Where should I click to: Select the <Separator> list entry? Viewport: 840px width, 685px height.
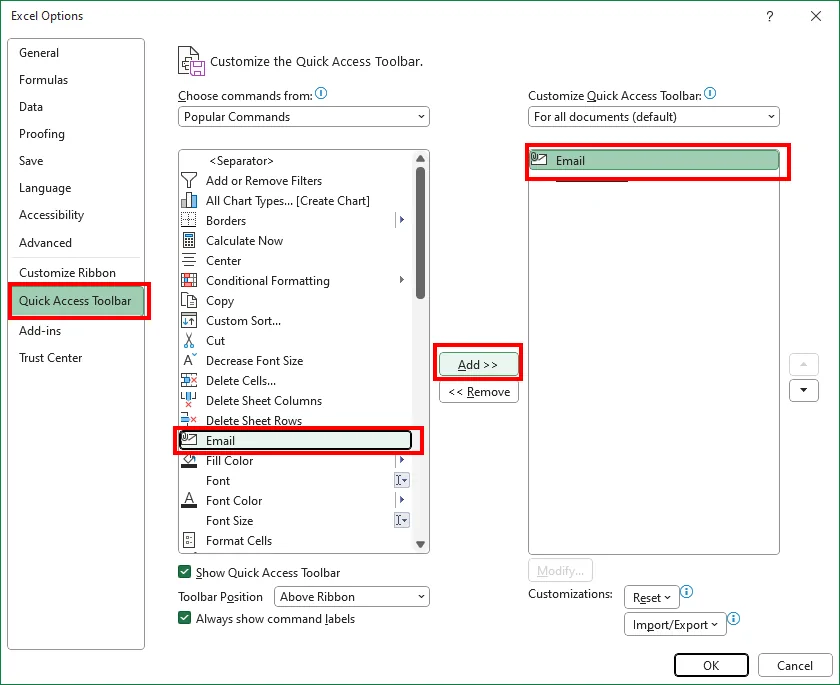[x=296, y=161]
